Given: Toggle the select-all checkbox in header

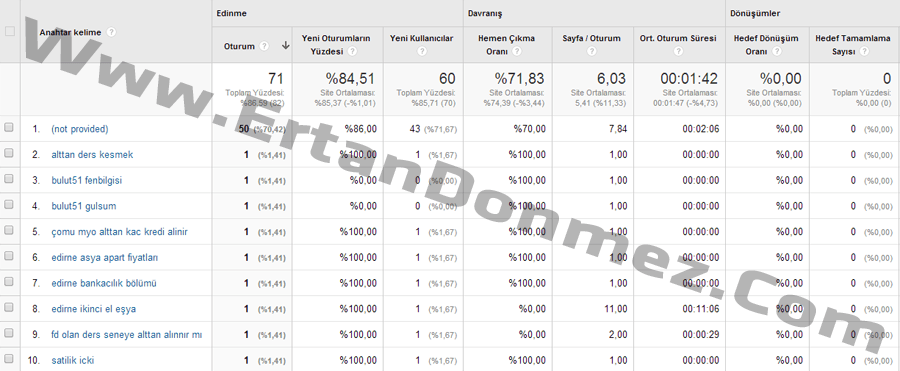Looking at the screenshot, I should (x=9, y=32).
